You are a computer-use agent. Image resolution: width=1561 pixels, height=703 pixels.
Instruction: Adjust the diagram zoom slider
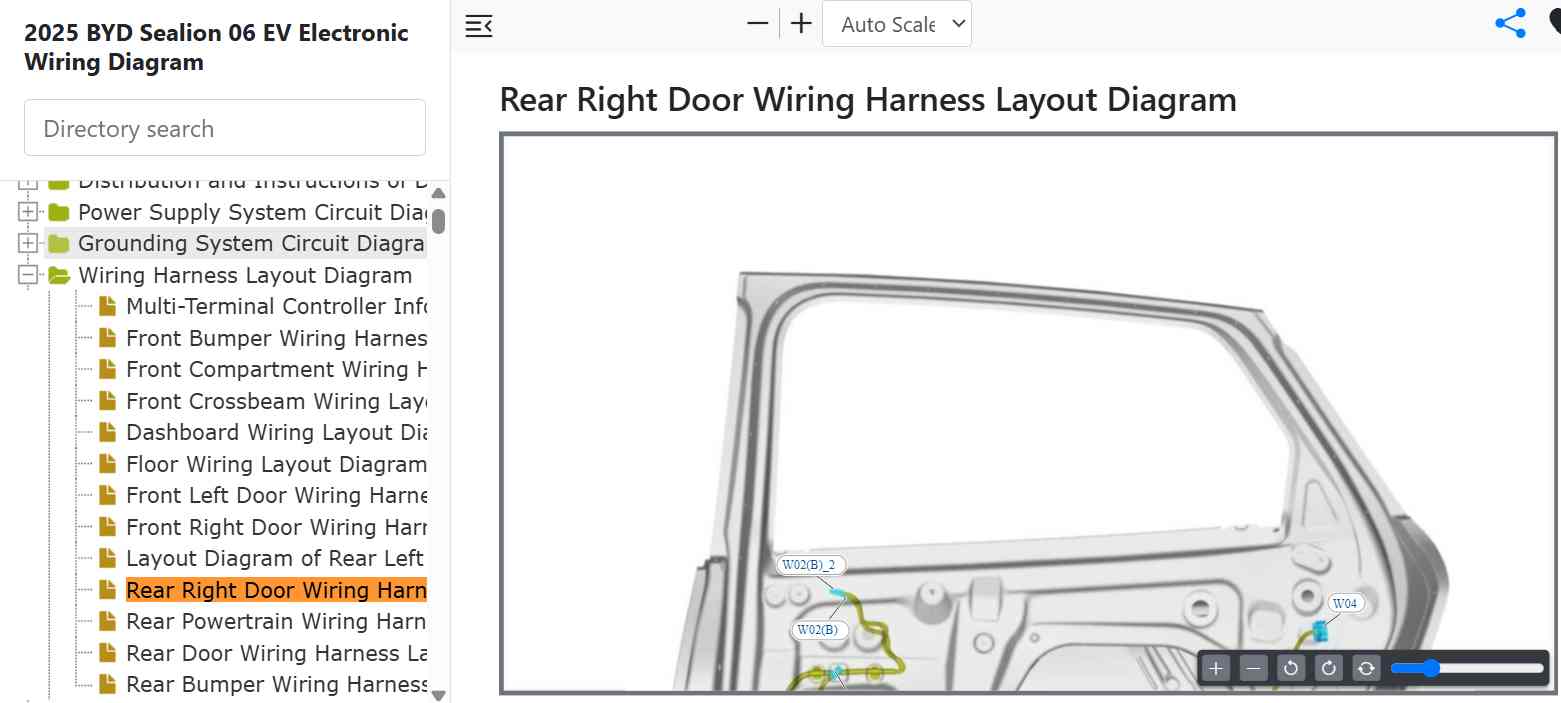coord(1467,668)
